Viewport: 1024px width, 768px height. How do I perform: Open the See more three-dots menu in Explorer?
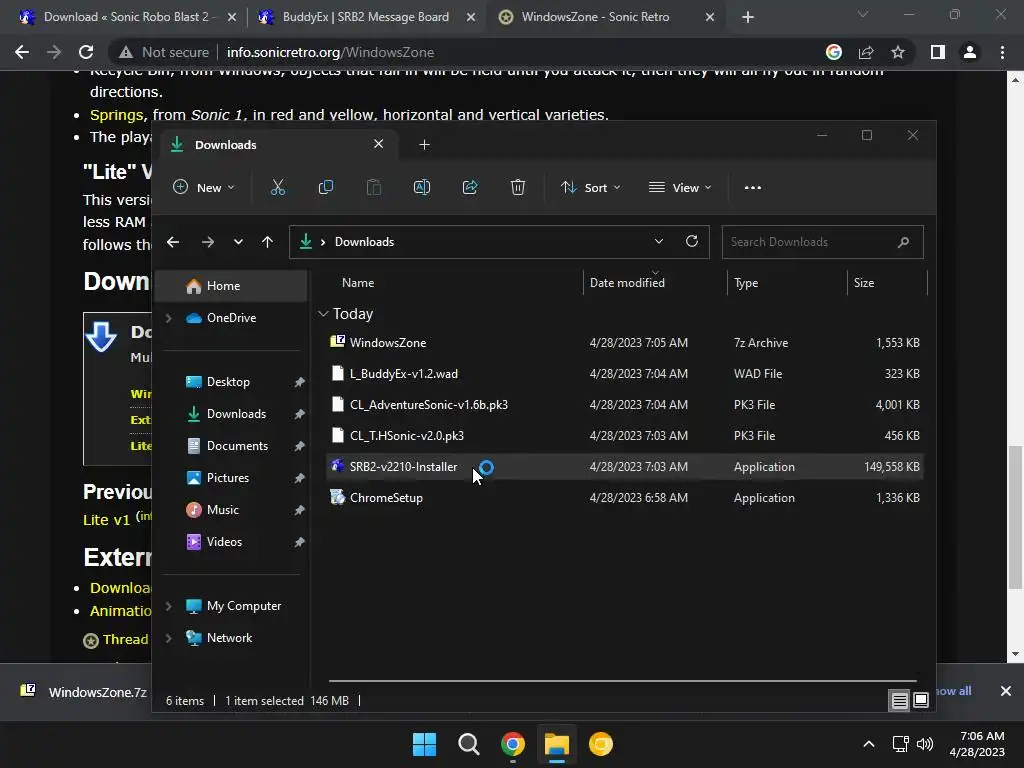752,187
